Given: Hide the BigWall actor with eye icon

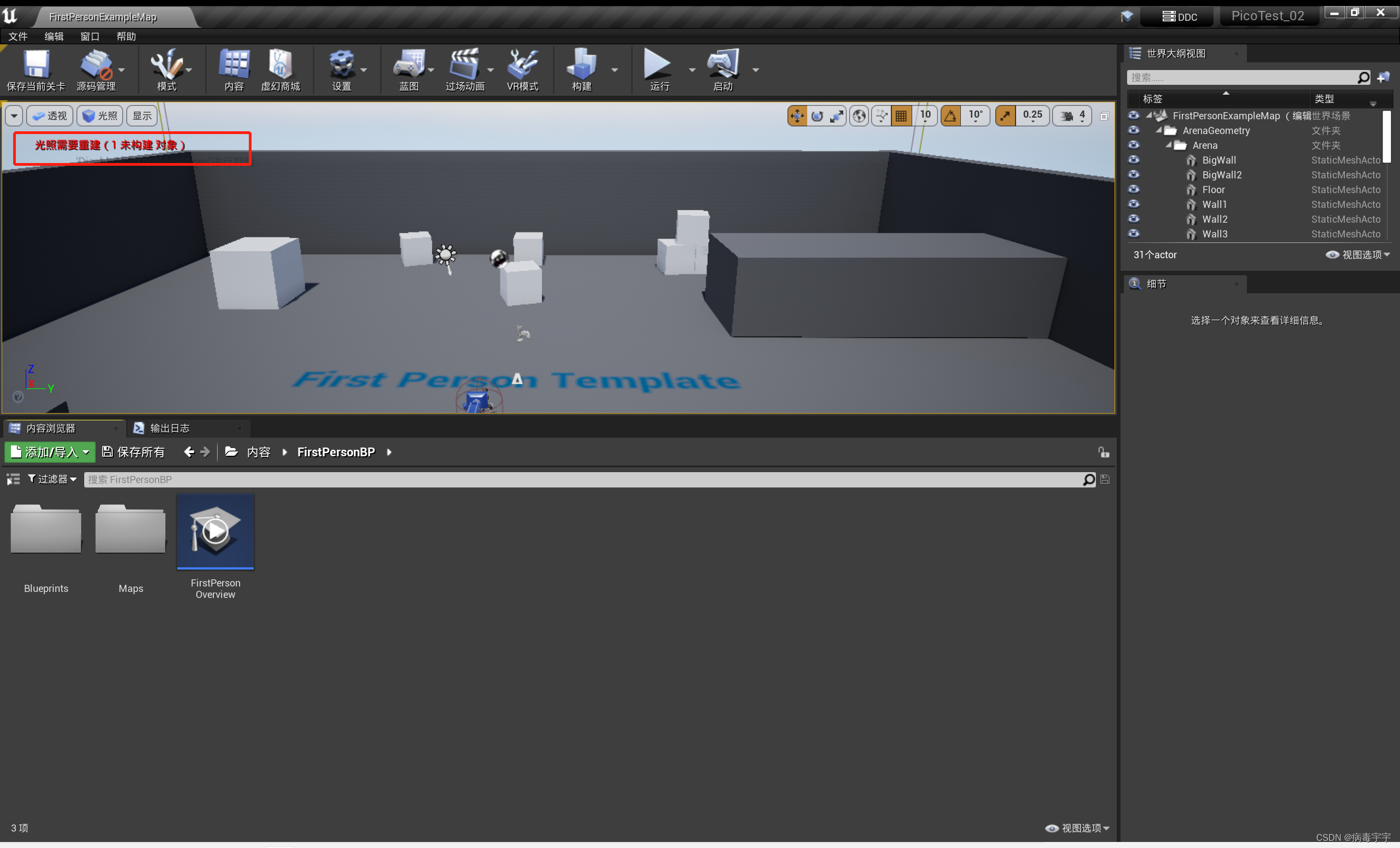Looking at the screenshot, I should (x=1134, y=160).
